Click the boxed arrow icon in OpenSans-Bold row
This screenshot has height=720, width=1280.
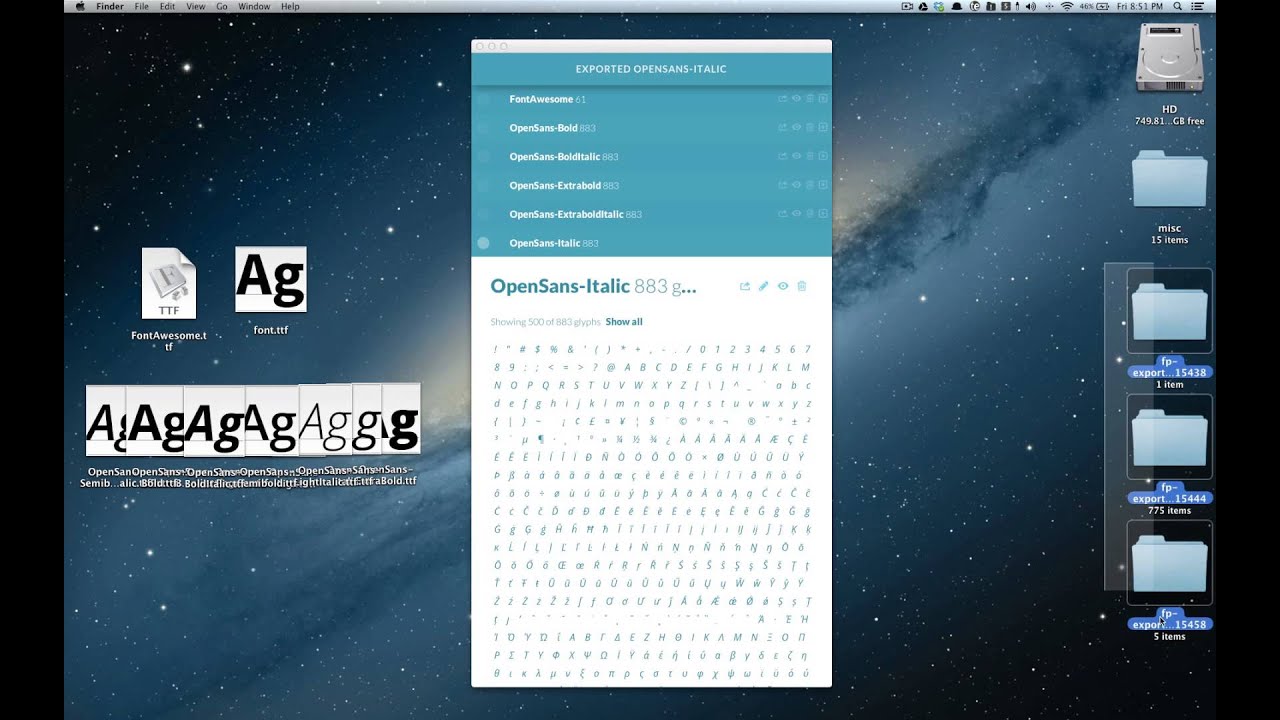[823, 128]
